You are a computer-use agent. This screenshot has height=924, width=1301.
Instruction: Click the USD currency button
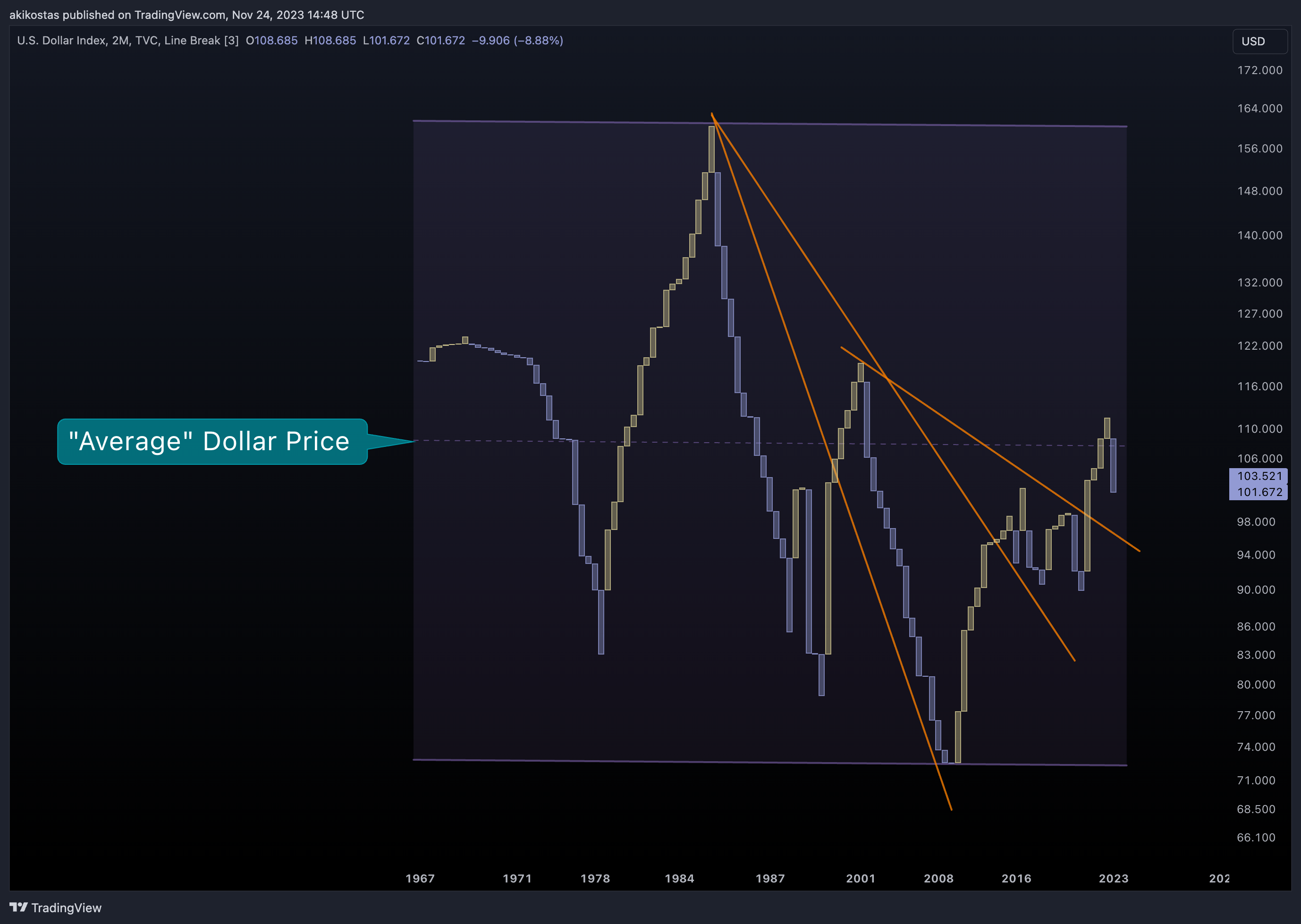pyautogui.click(x=1259, y=42)
